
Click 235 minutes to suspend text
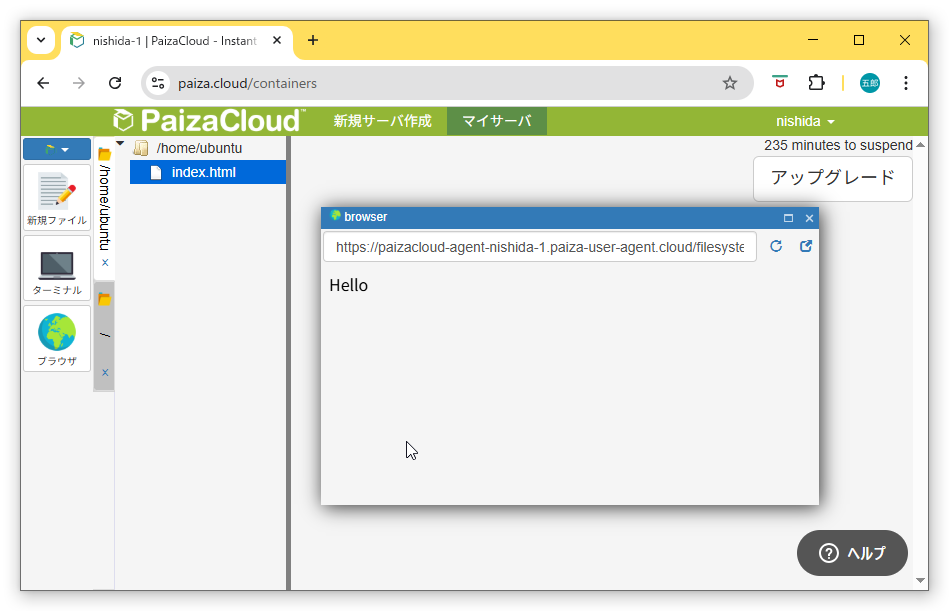[x=838, y=145]
